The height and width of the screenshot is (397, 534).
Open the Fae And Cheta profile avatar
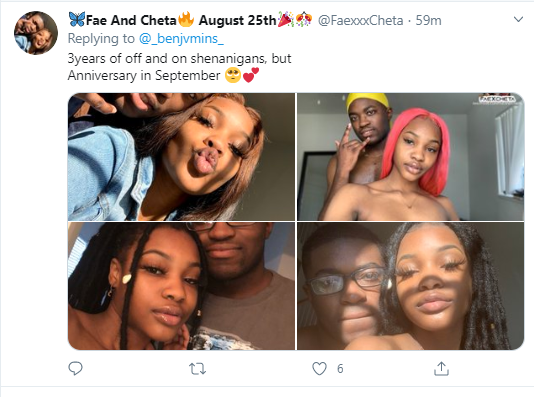point(36,33)
